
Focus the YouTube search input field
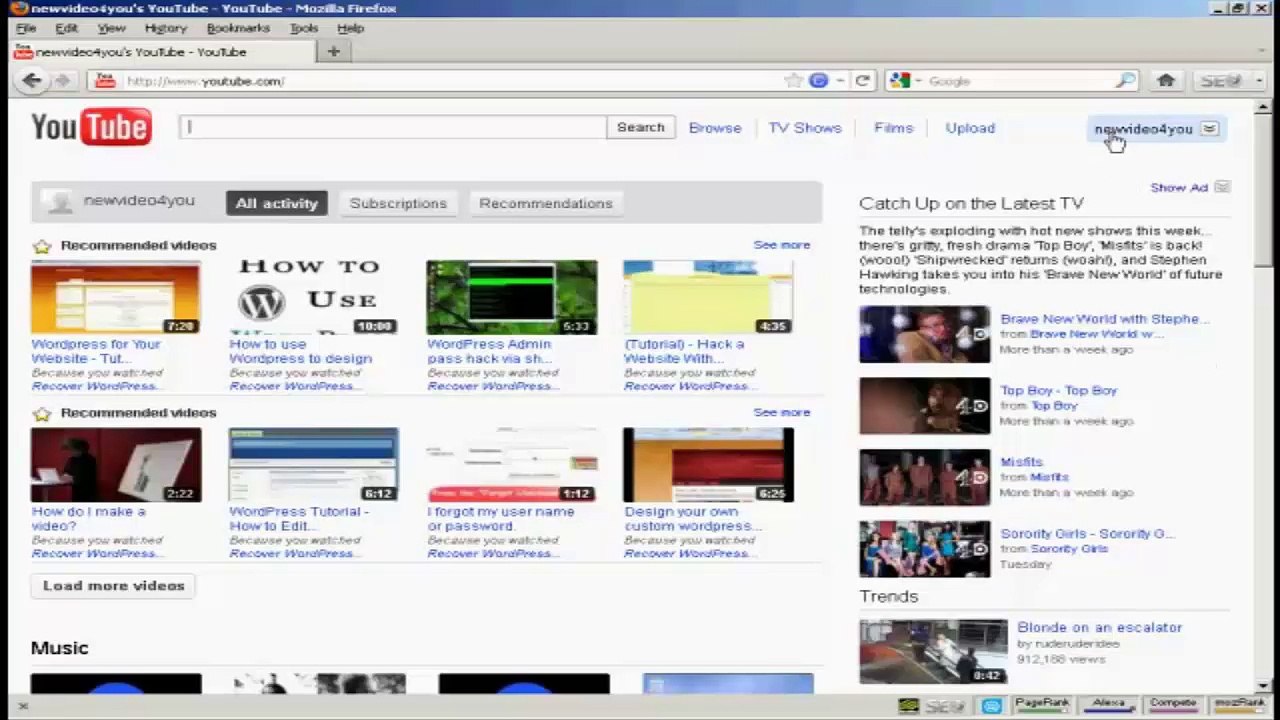click(x=393, y=128)
